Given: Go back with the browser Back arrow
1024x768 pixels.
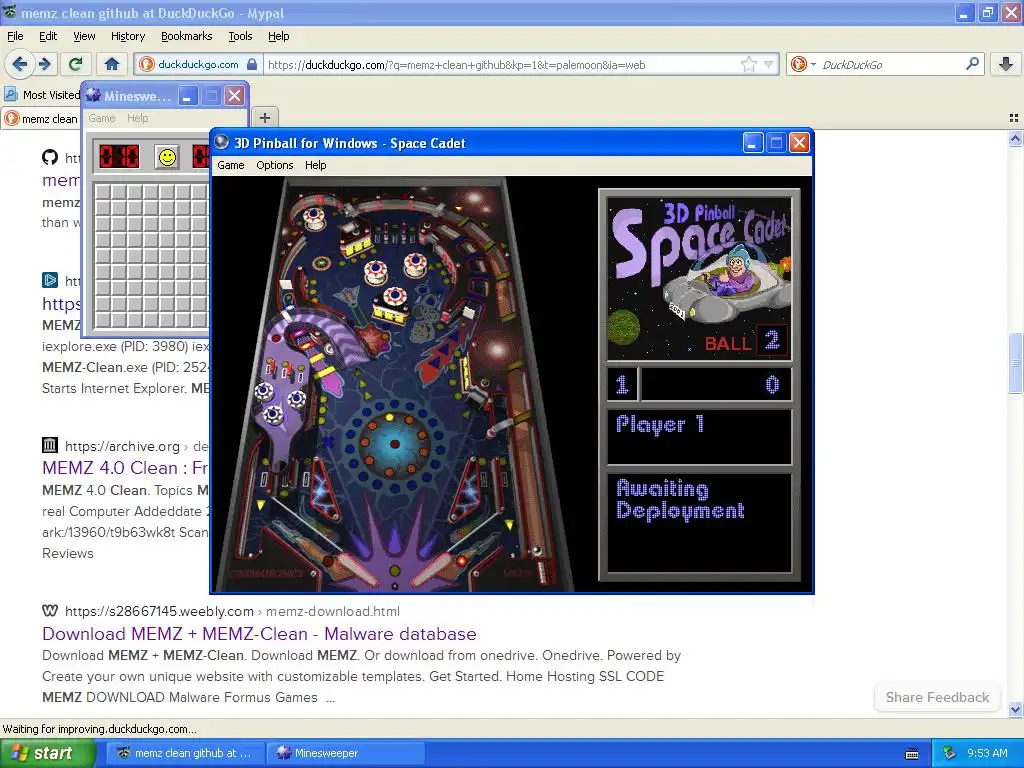Looking at the screenshot, I should point(20,64).
